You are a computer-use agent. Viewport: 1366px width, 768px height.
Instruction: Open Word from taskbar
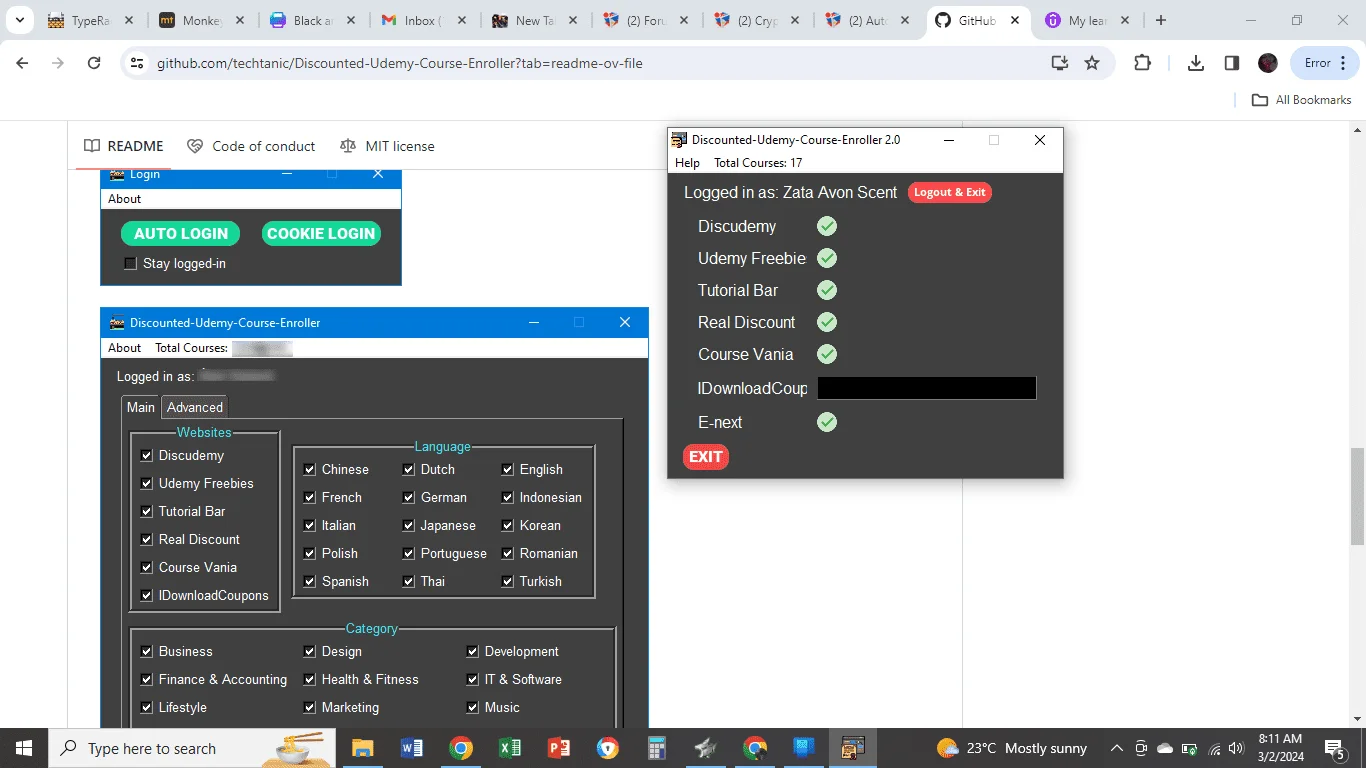(x=411, y=748)
